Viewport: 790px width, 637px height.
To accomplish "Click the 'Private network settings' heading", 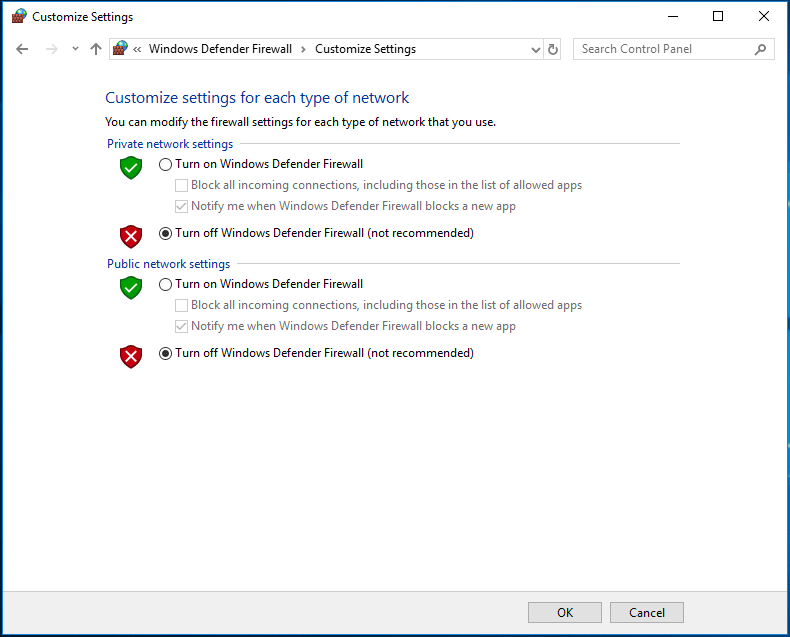I will [x=170, y=144].
